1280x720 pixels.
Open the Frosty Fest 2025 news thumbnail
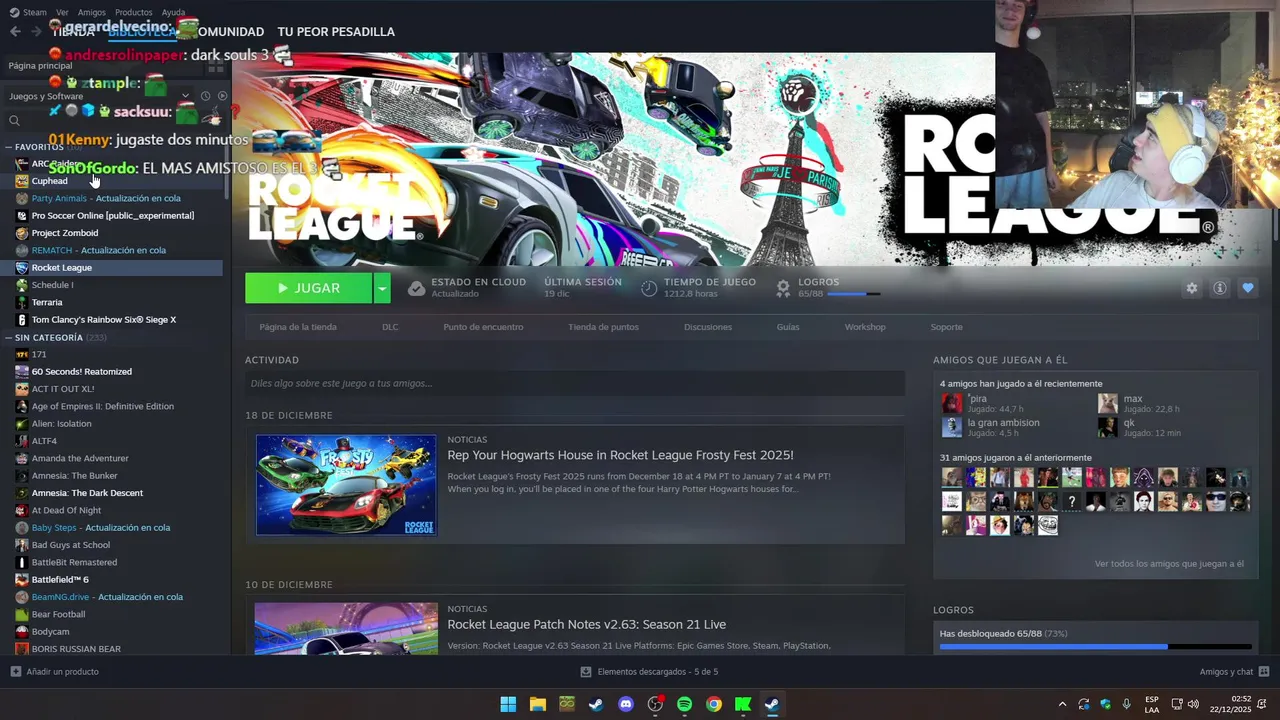[346, 485]
